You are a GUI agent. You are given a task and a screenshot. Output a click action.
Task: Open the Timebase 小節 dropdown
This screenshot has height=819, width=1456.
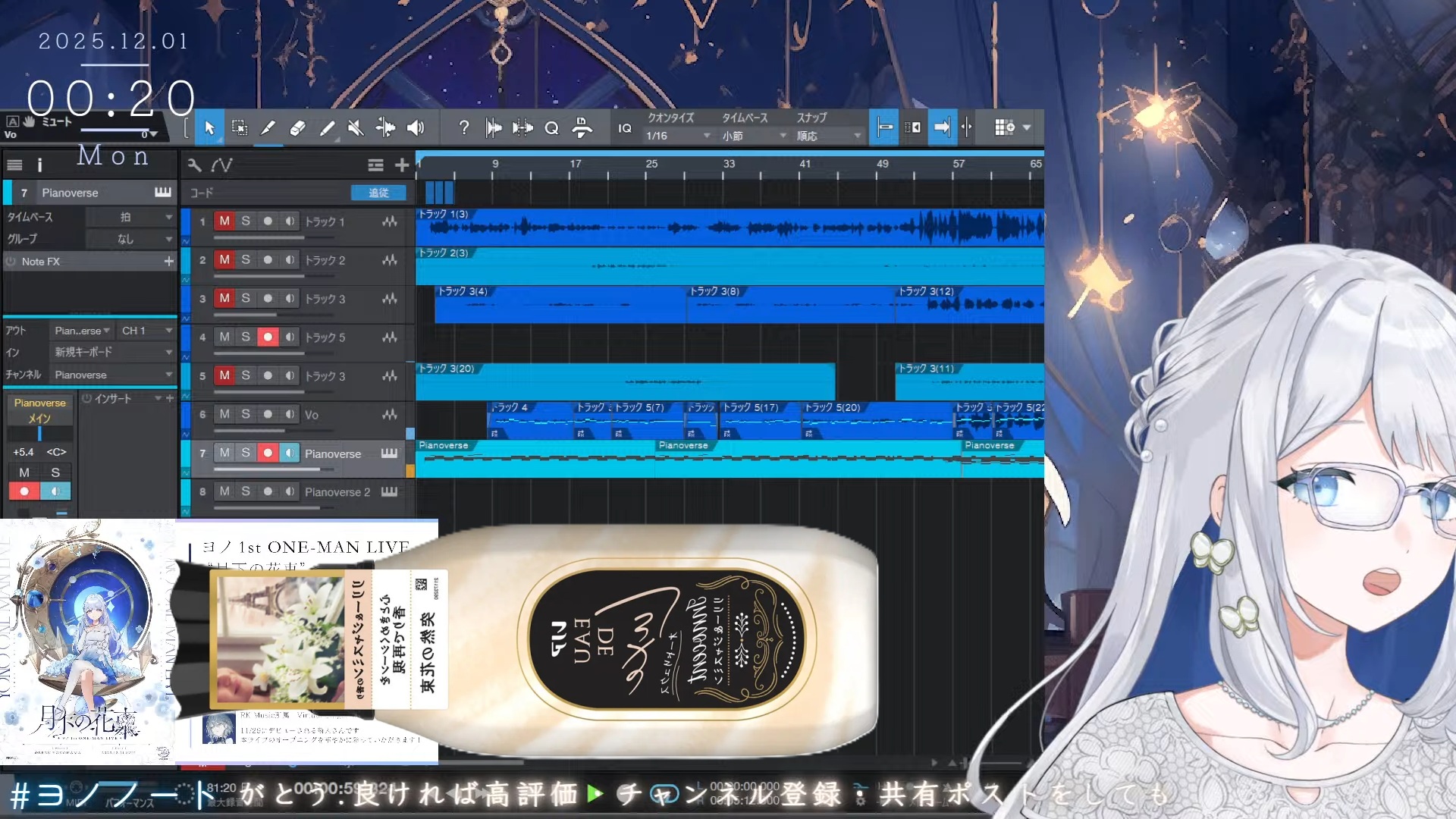(x=754, y=136)
